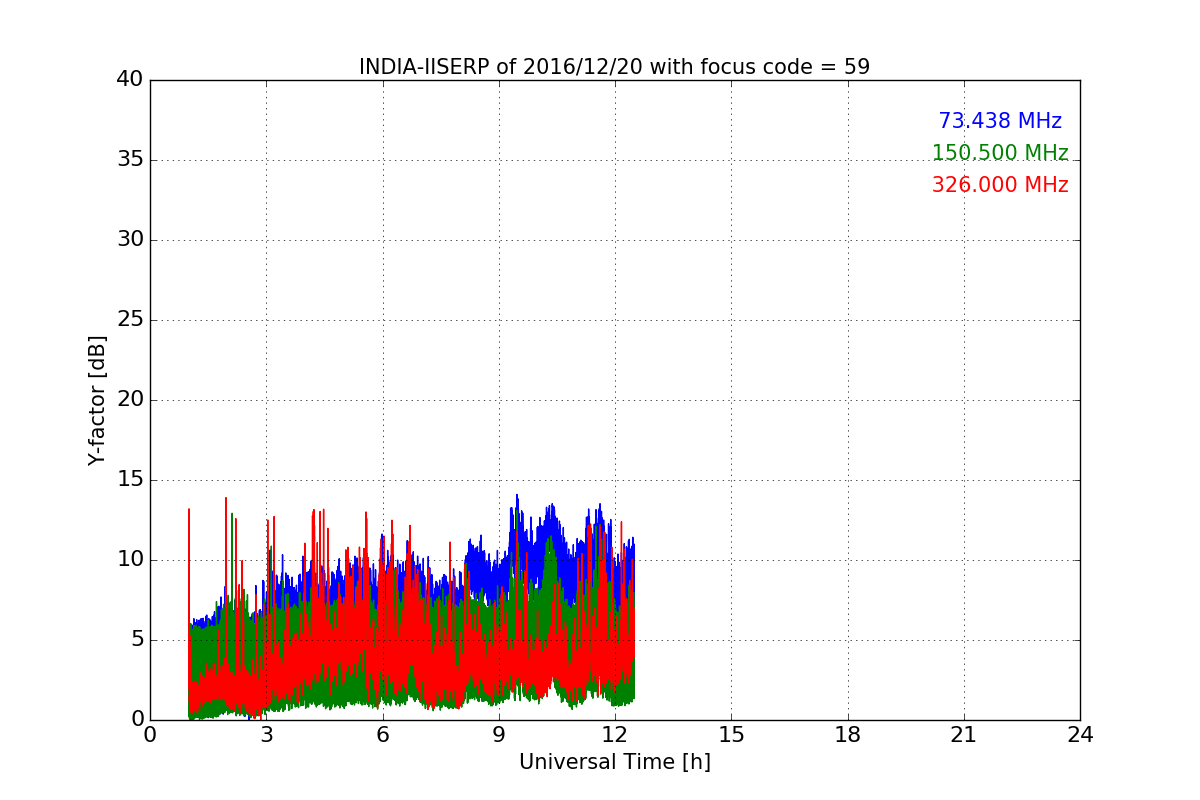Image resolution: width=1200 pixels, height=800 pixels.
Task: Click the y-axis tick label 5
Action: point(137,640)
